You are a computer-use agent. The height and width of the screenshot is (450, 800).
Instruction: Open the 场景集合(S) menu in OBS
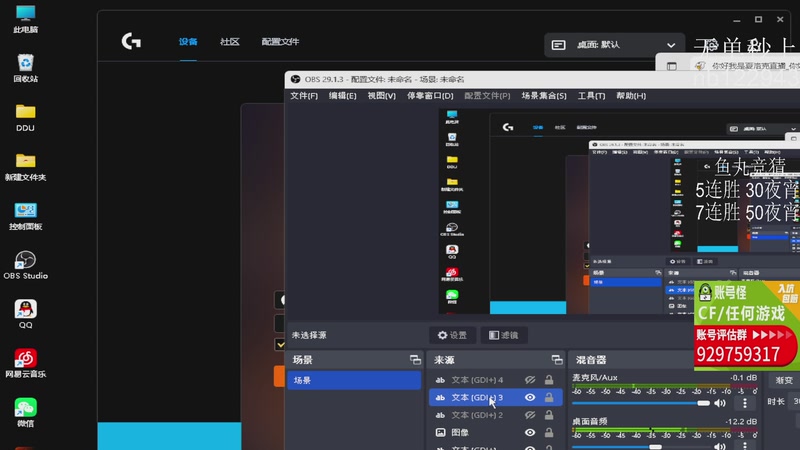click(544, 95)
